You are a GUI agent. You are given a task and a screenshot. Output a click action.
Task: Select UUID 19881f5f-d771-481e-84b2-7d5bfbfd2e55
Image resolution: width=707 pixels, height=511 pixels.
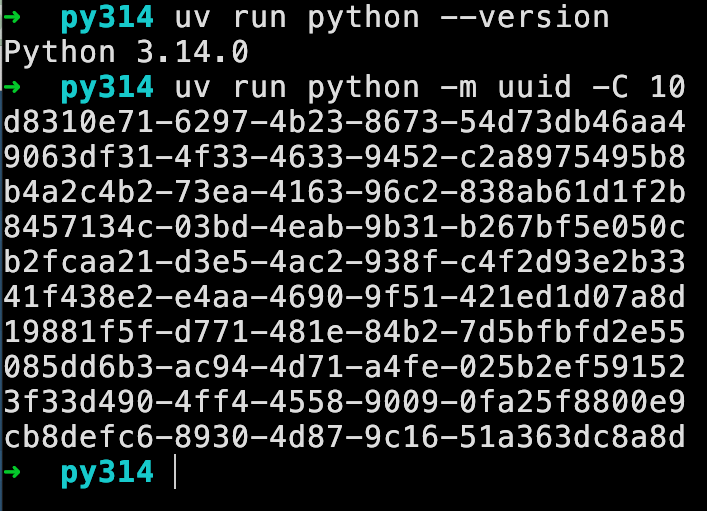pyautogui.click(x=344, y=332)
